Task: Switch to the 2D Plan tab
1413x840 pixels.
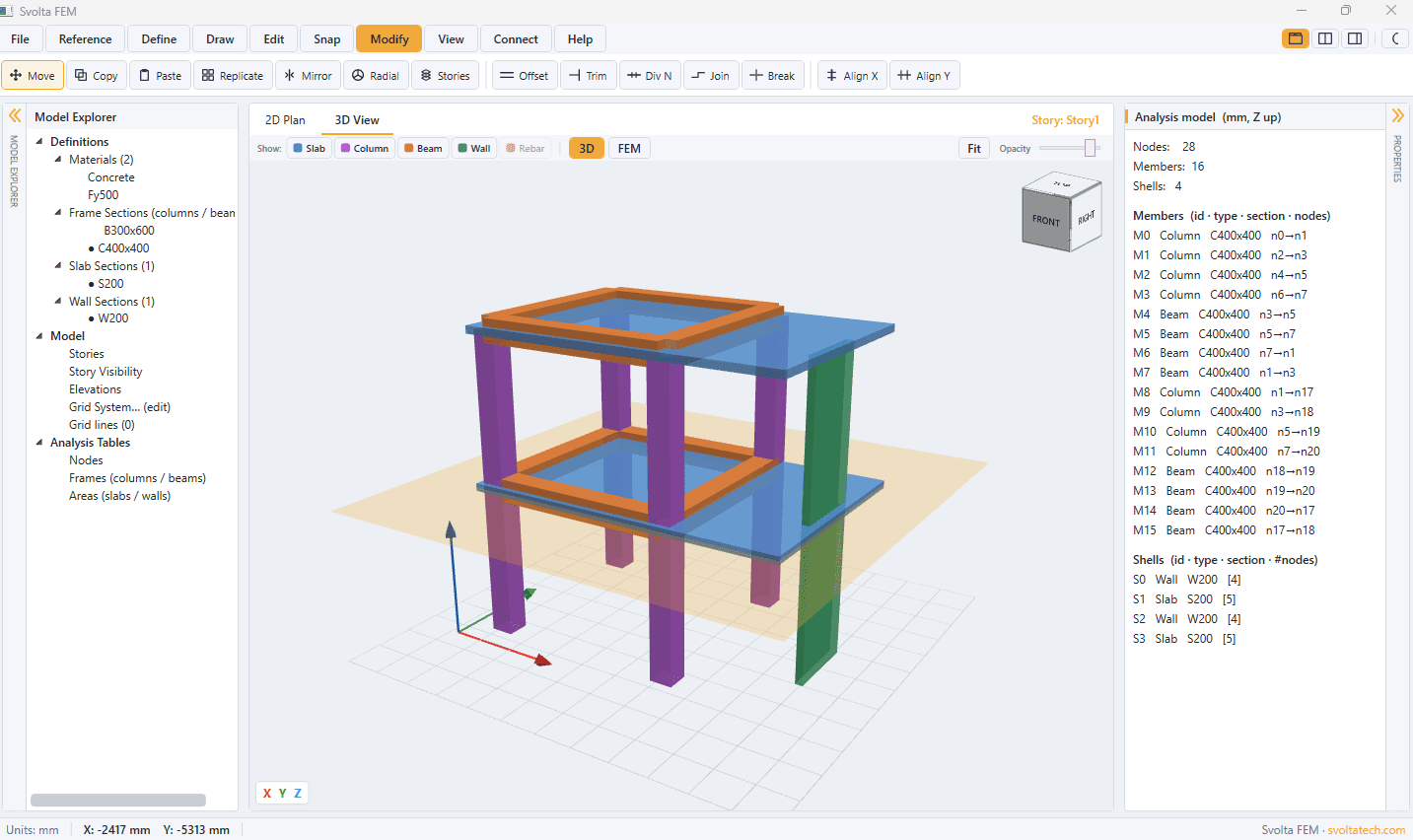Action: 285,120
